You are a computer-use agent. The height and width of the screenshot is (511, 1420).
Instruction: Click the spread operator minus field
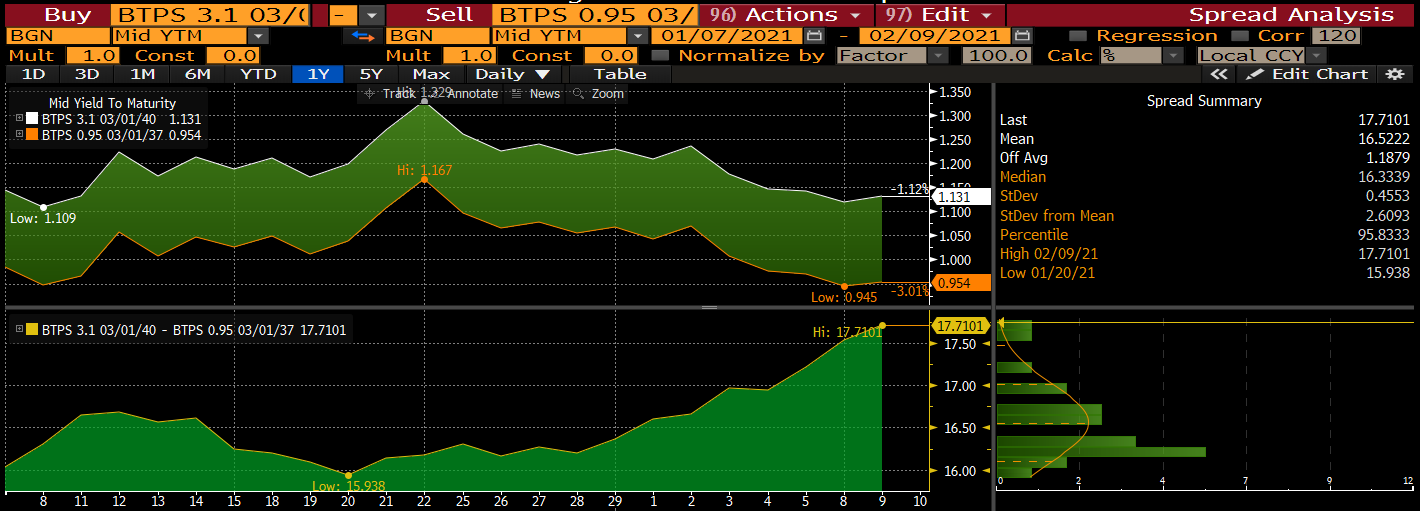pos(343,15)
